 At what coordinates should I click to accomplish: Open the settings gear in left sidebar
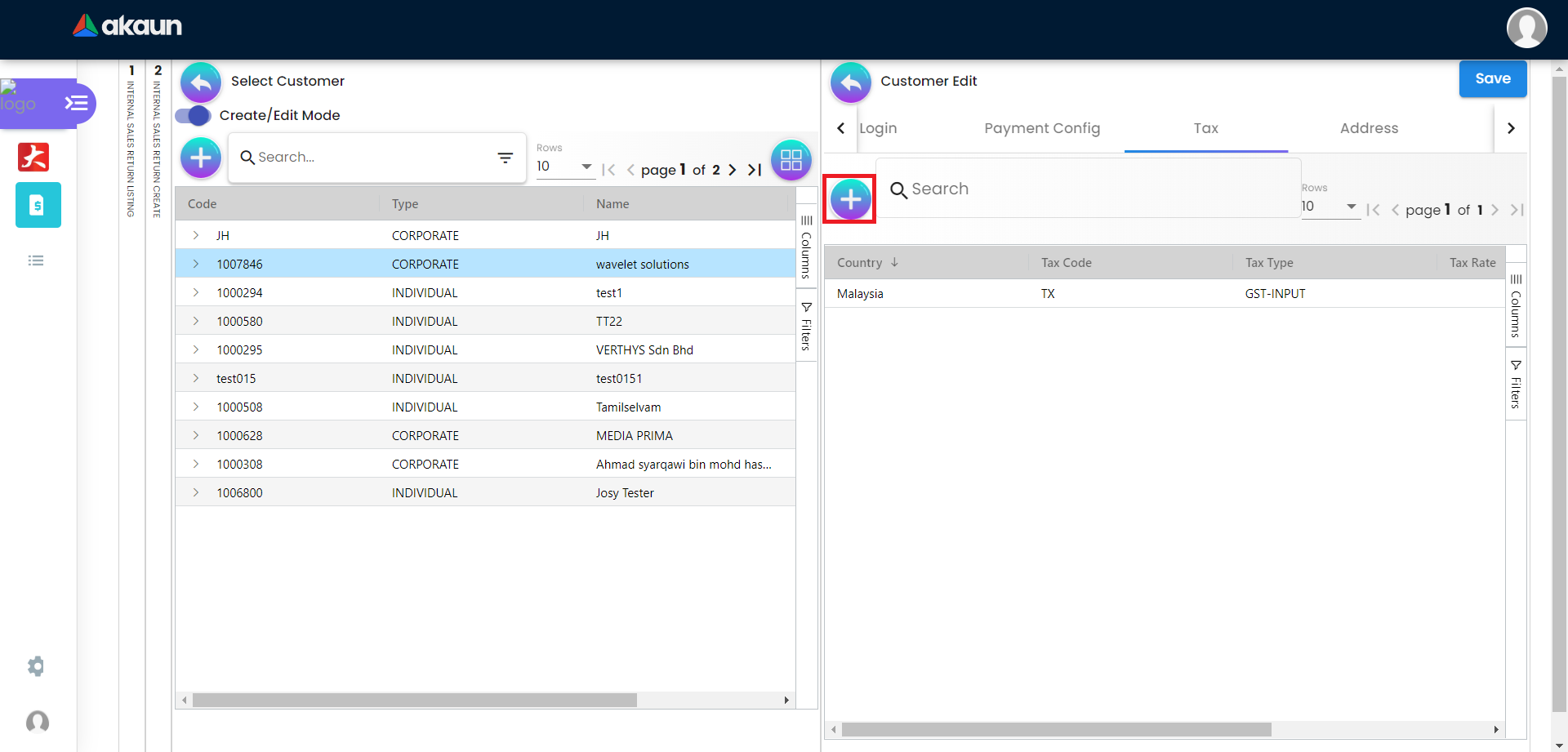pos(36,666)
